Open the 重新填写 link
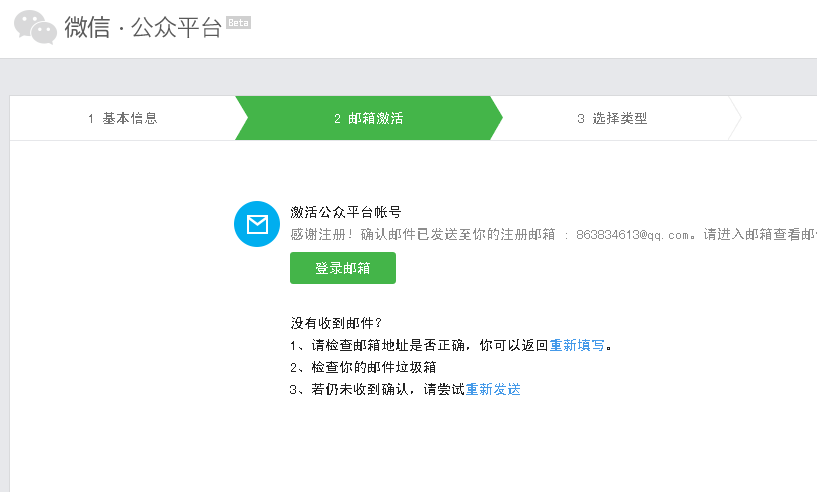 coord(577,345)
